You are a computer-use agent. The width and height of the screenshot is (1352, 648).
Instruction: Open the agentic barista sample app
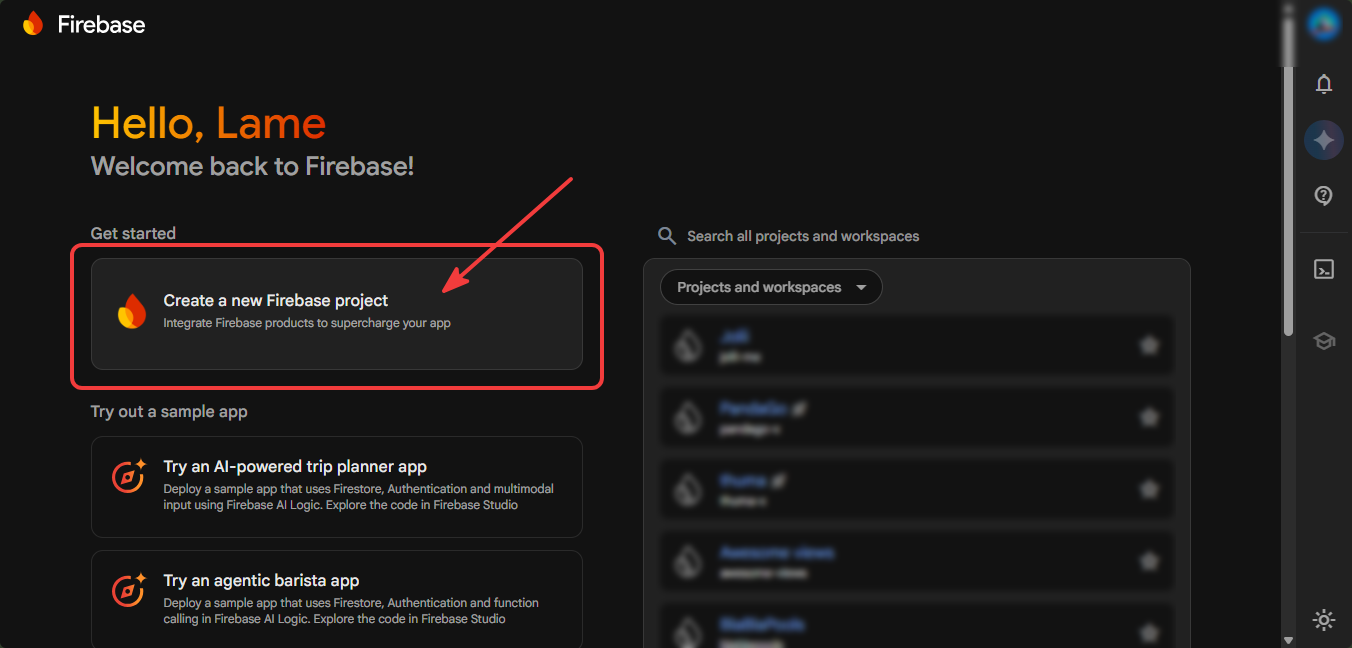coord(337,599)
